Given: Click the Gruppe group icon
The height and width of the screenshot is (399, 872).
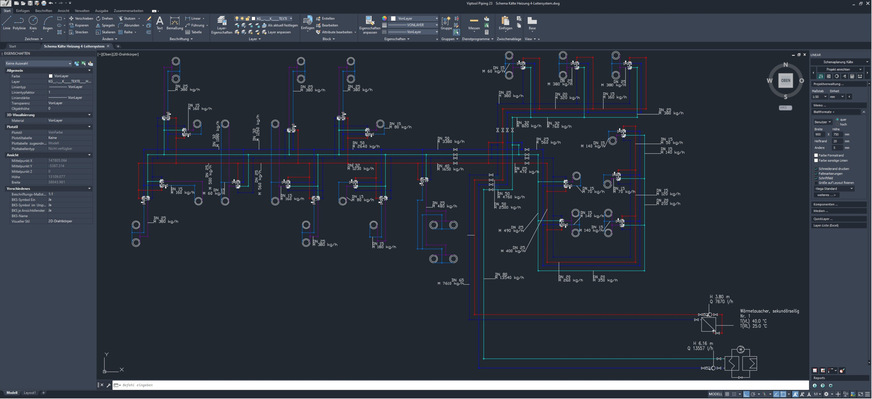Looking at the screenshot, I should (x=445, y=21).
